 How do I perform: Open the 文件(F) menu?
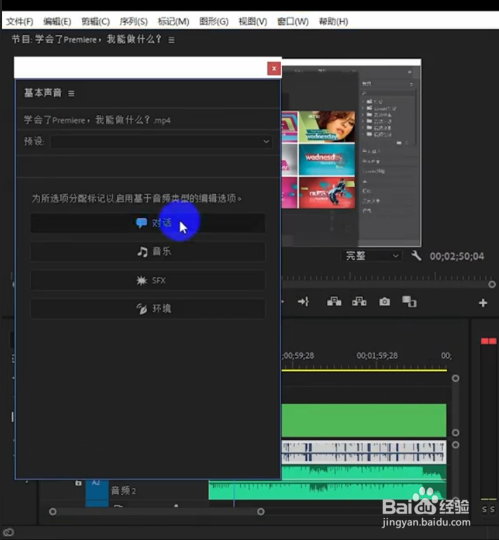(20, 21)
